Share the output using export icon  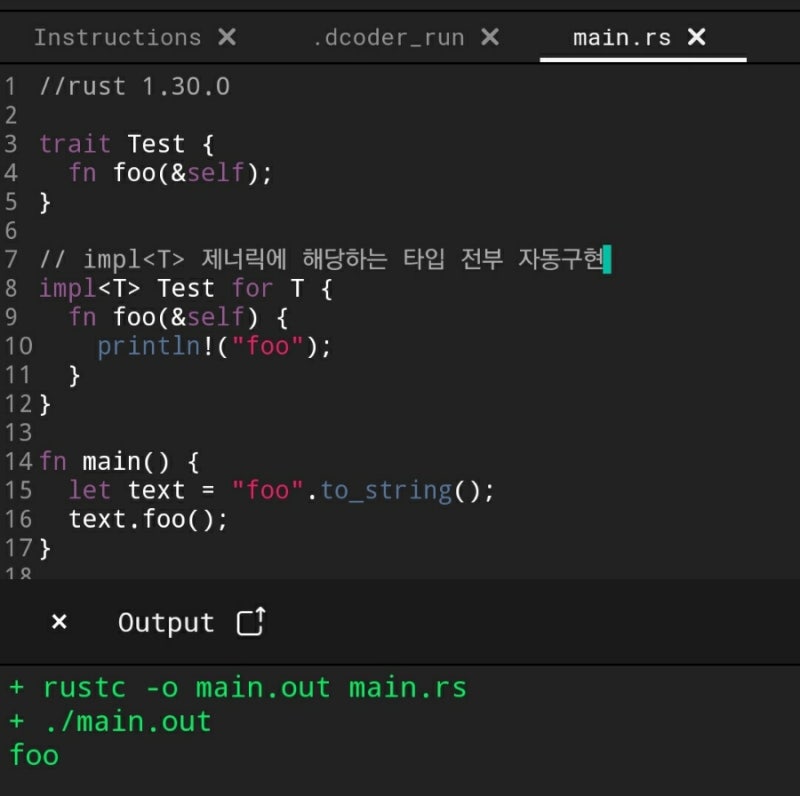click(x=251, y=622)
